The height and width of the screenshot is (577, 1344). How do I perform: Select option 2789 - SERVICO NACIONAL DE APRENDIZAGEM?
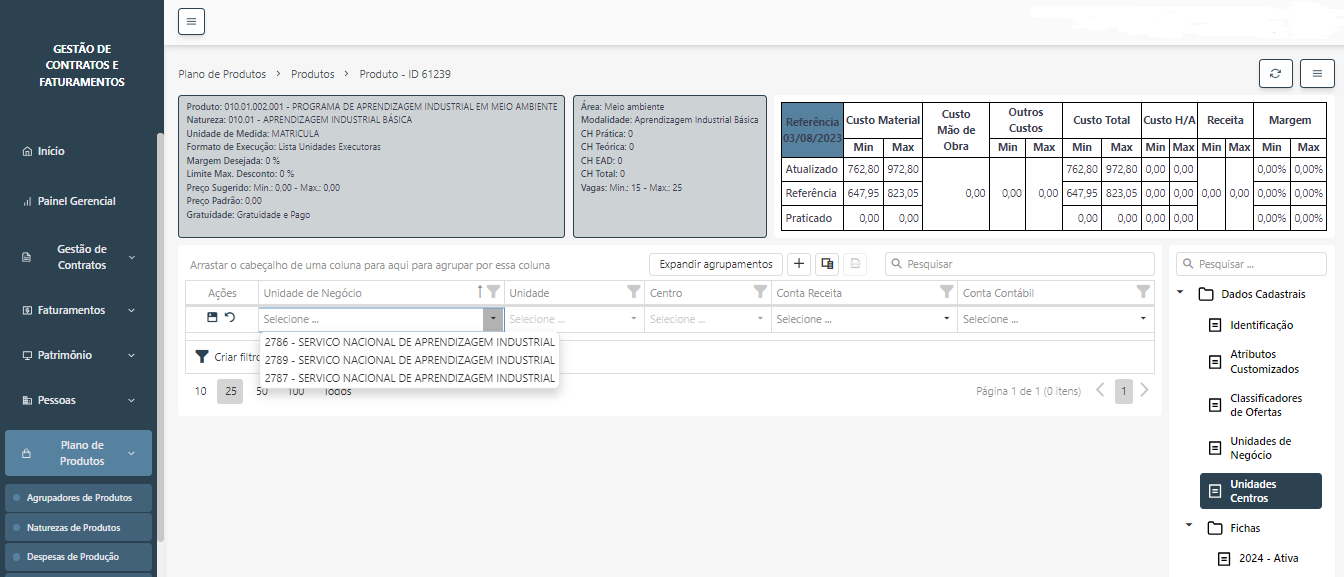pos(409,360)
